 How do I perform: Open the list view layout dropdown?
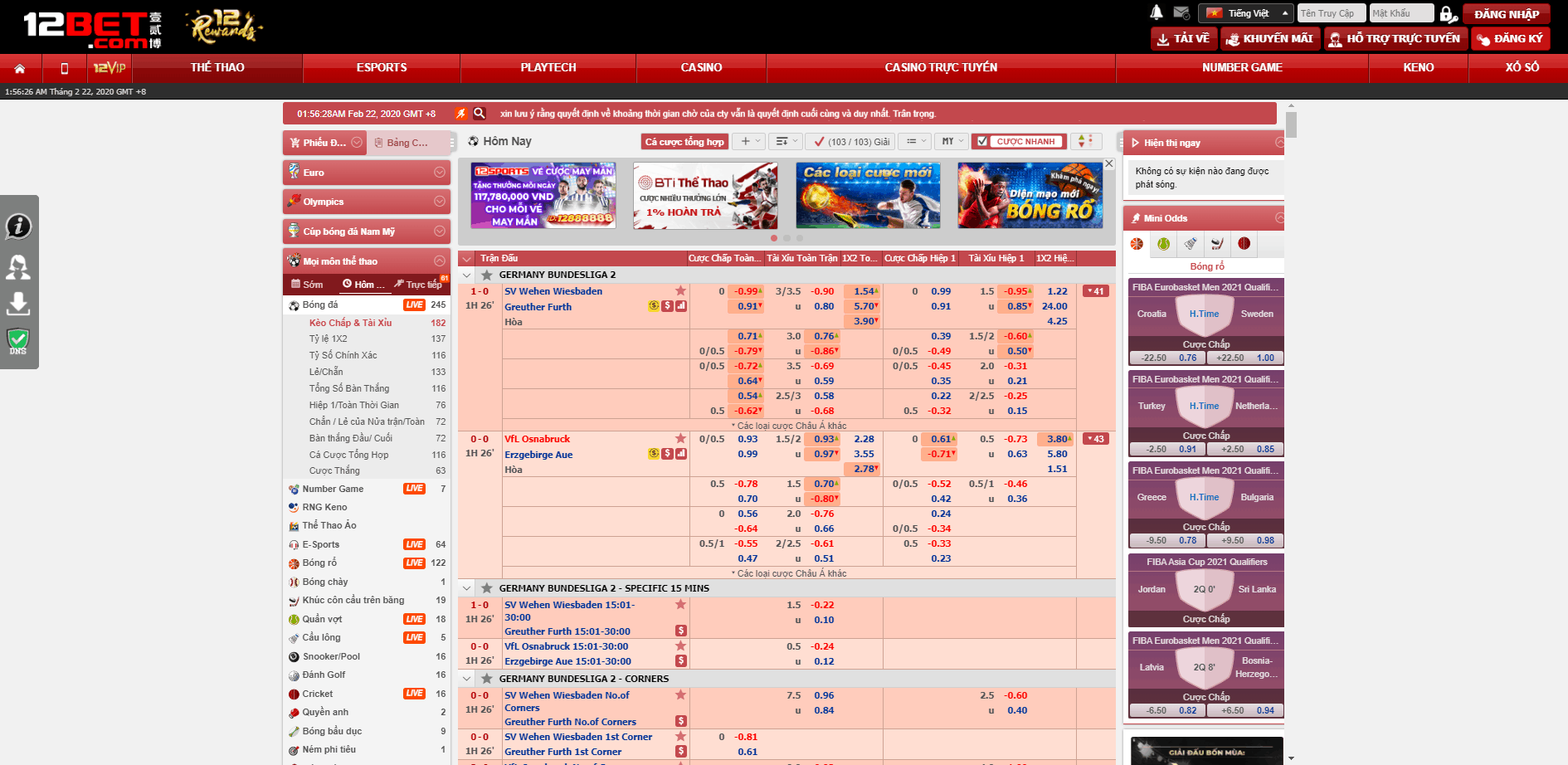(x=916, y=141)
